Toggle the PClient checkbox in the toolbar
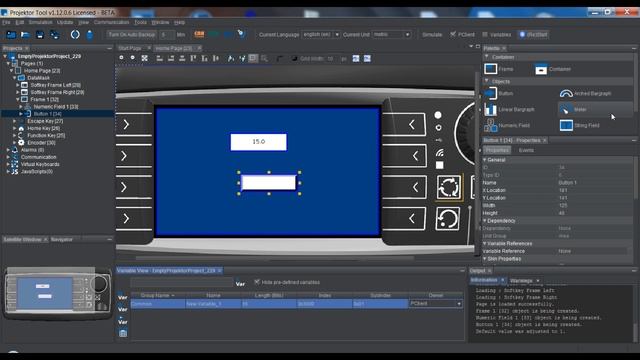640x360 pixels. click(x=453, y=35)
